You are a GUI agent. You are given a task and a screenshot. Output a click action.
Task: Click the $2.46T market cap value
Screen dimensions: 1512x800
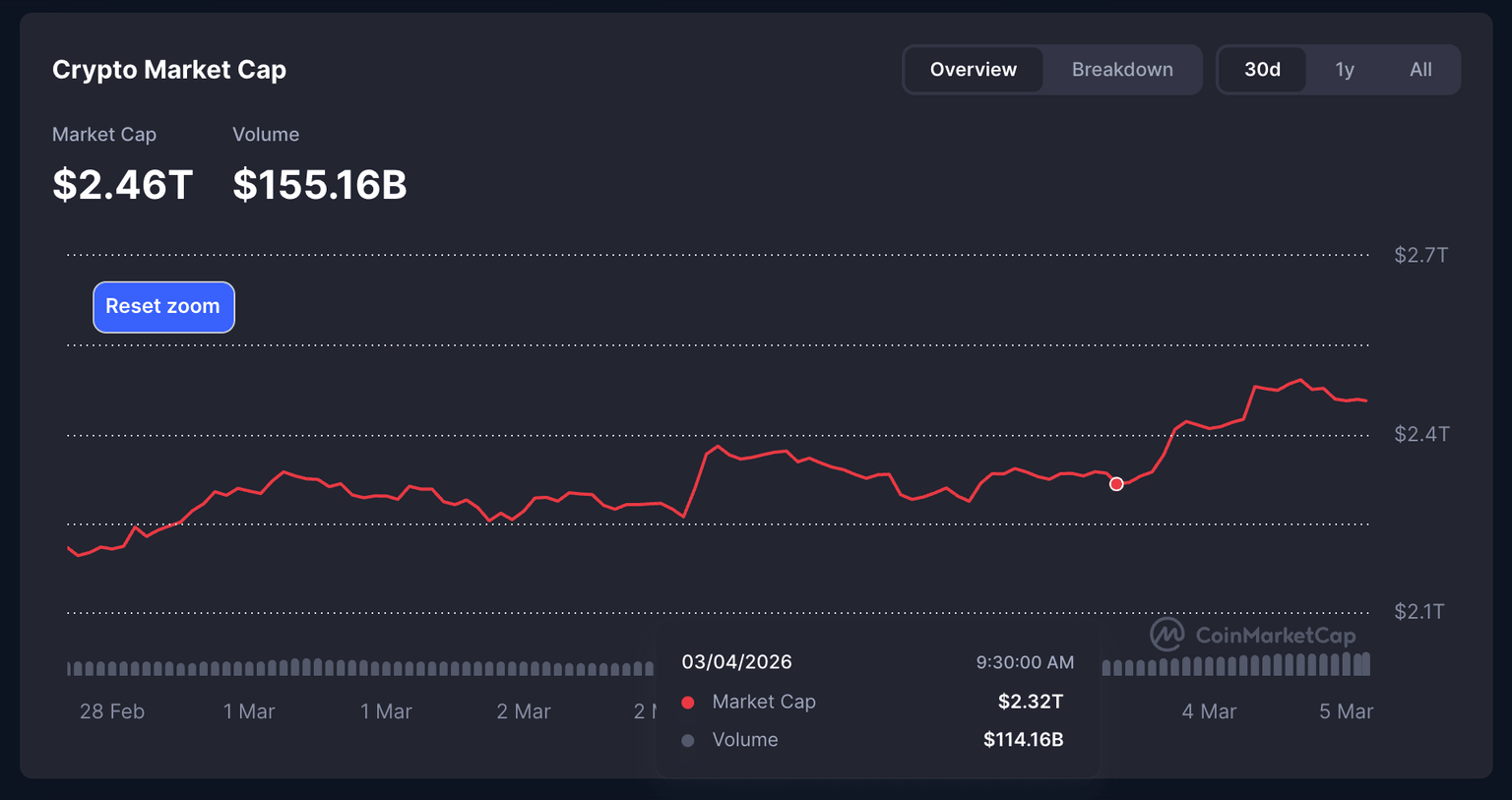point(122,185)
